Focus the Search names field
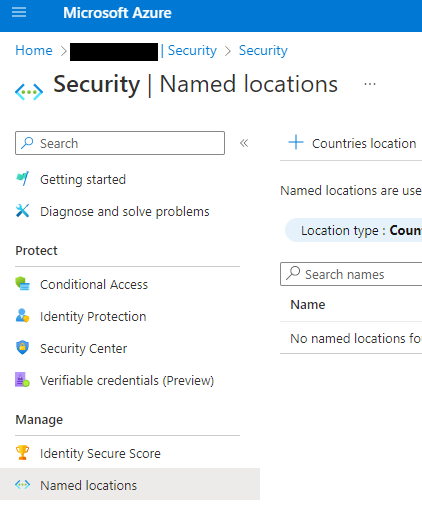Image resolution: width=422 pixels, height=505 pixels. coord(351,274)
